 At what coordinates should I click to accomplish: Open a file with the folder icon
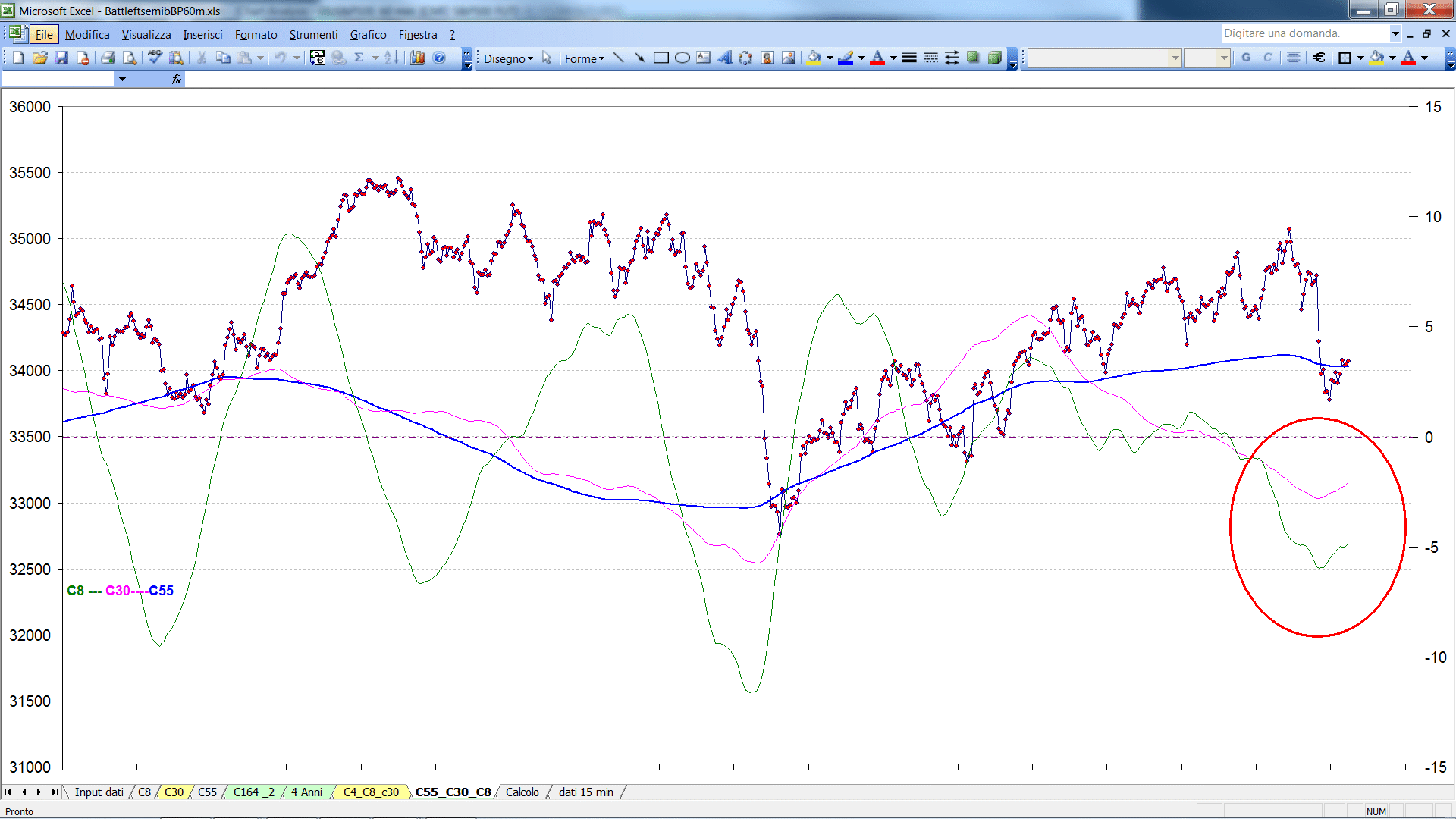(40, 58)
